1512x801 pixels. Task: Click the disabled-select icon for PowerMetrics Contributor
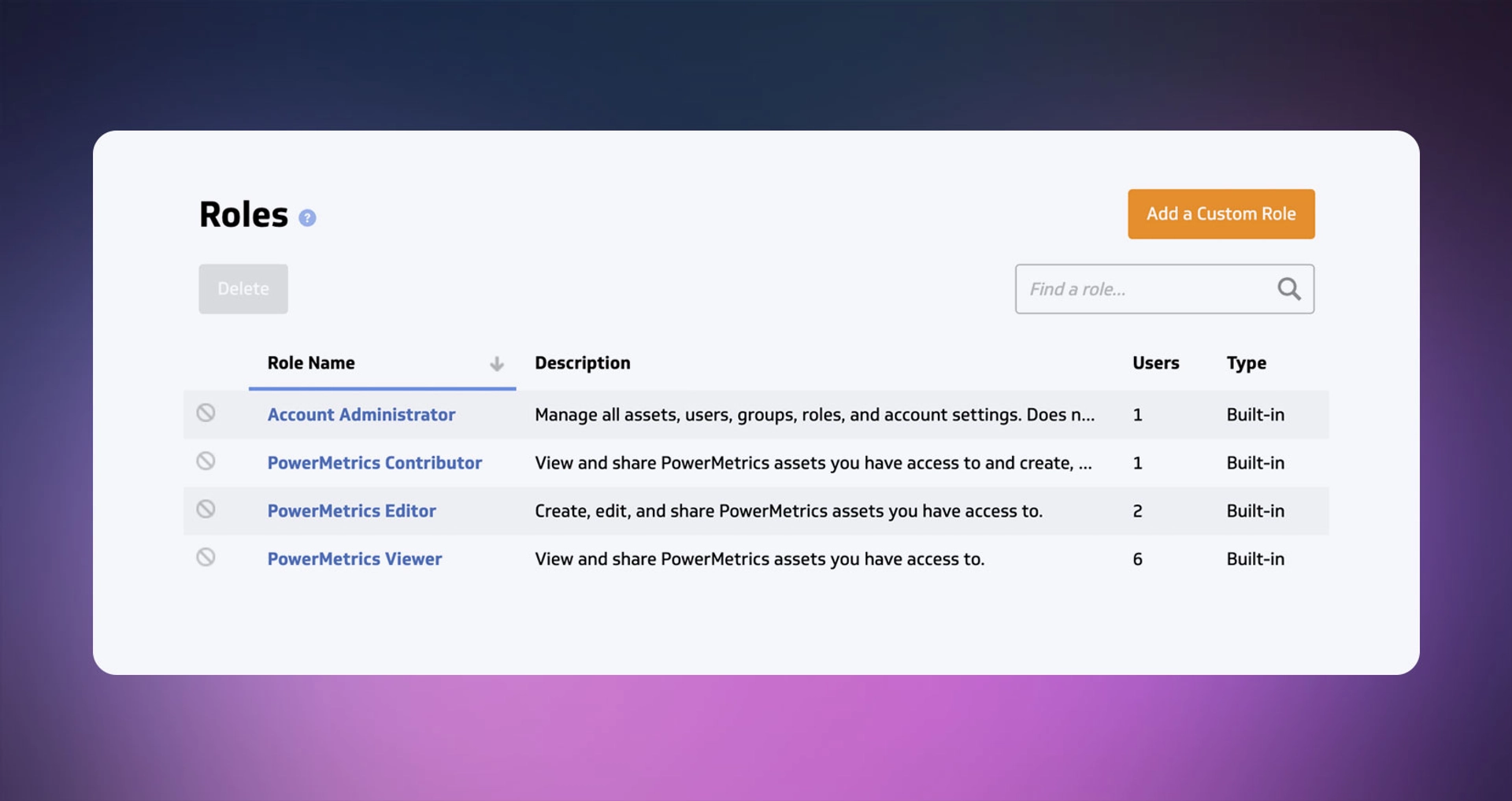point(206,461)
